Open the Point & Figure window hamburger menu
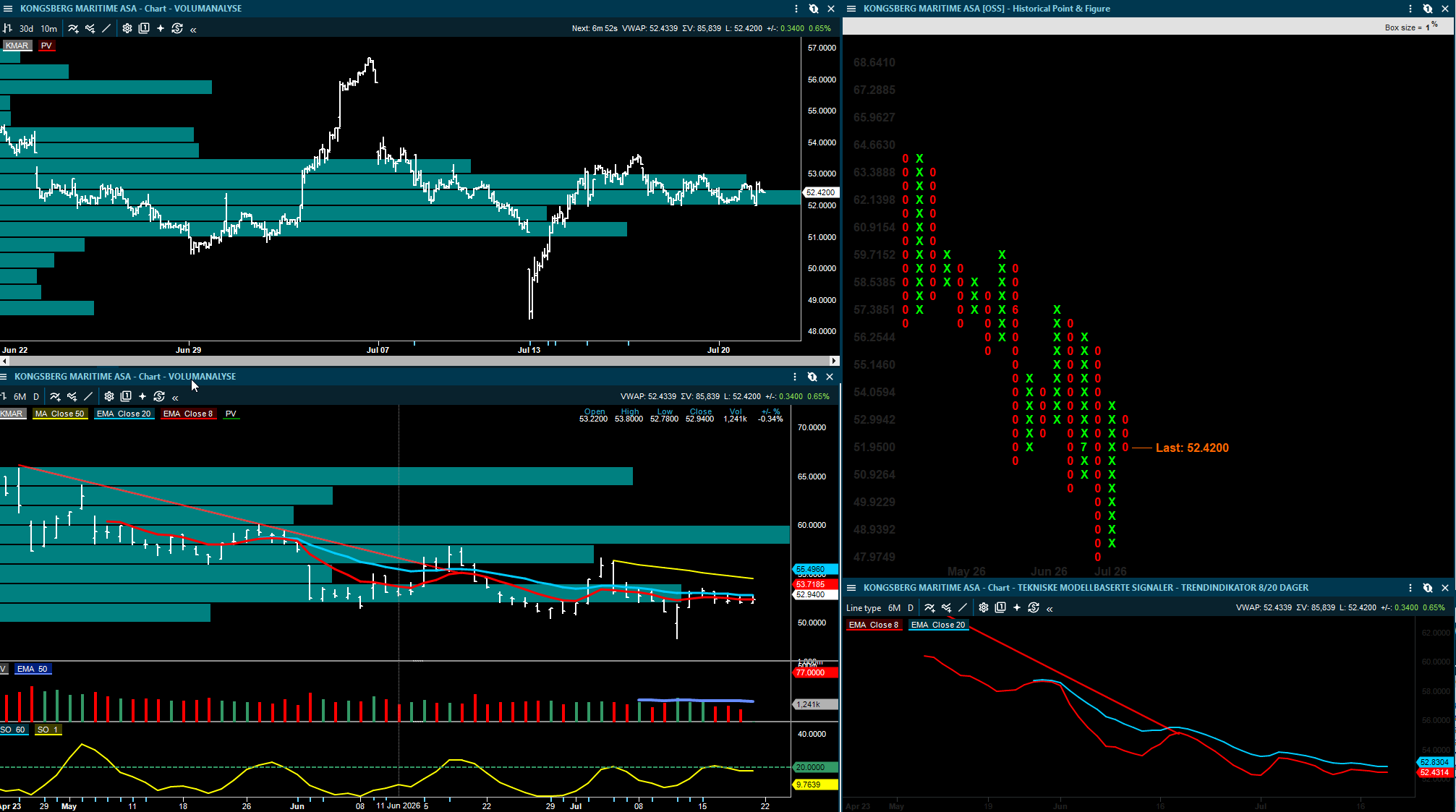This screenshot has height=812, width=1456. coord(851,9)
